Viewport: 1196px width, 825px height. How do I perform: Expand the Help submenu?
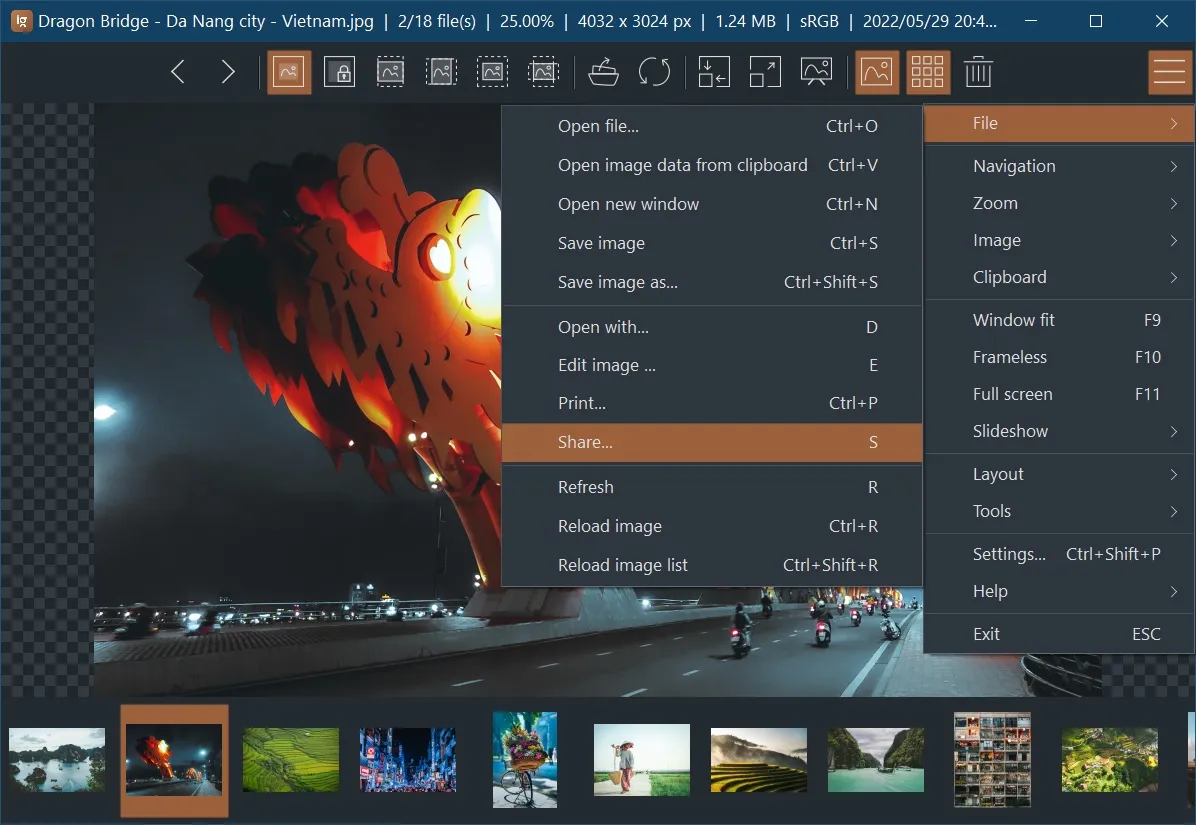click(1059, 592)
